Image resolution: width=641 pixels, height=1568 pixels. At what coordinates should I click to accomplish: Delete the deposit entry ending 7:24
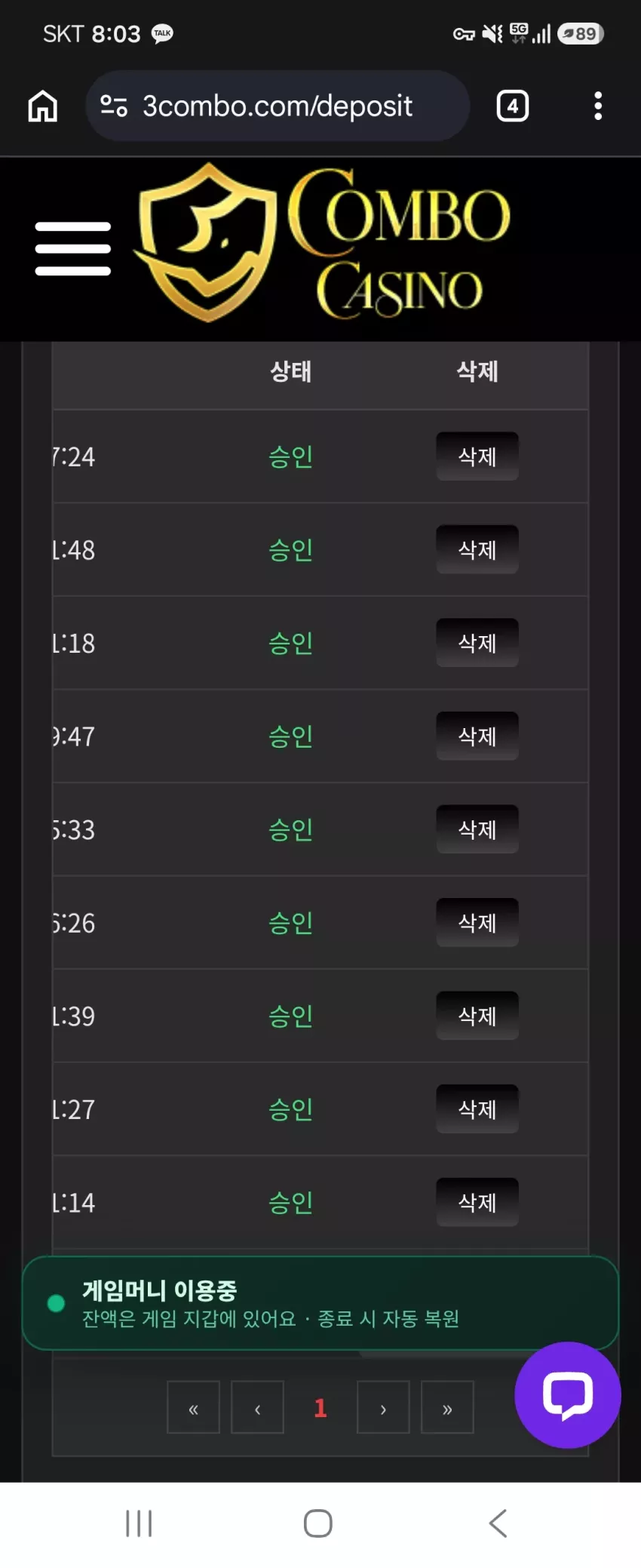tap(477, 456)
